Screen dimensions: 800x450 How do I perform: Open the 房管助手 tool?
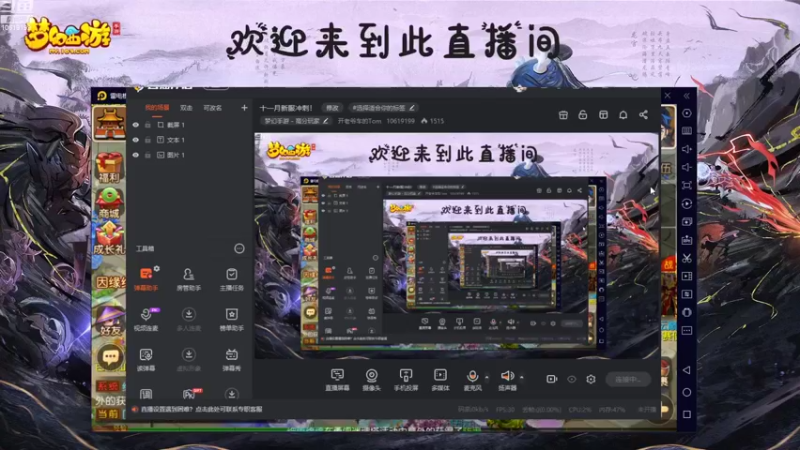(188, 279)
